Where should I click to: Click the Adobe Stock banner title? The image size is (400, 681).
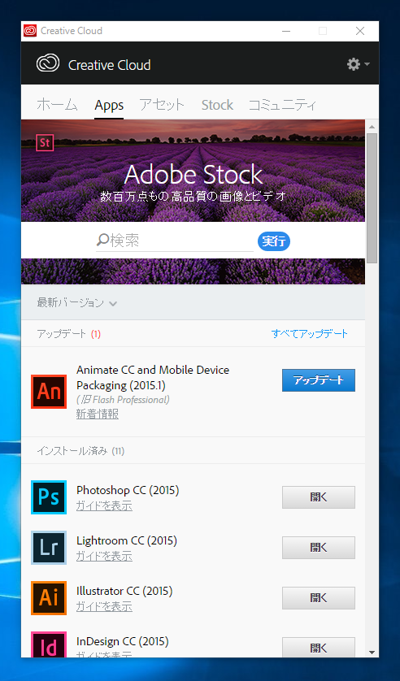tap(193, 175)
